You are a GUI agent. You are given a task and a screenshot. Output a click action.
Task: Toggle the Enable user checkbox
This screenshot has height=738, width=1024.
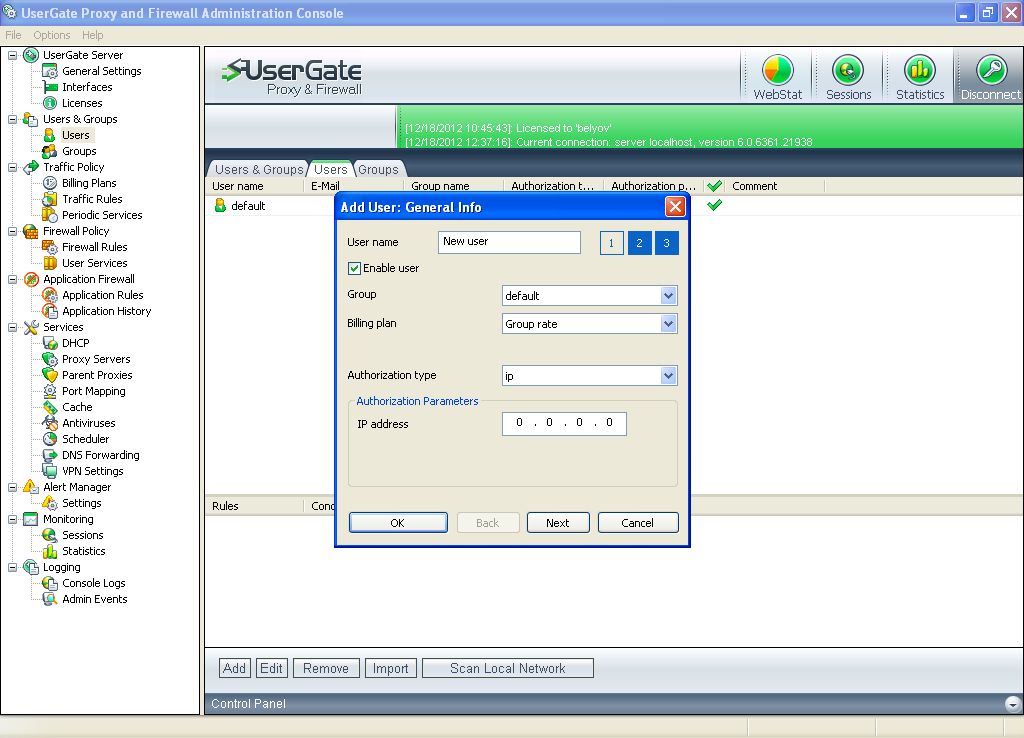coord(354,268)
